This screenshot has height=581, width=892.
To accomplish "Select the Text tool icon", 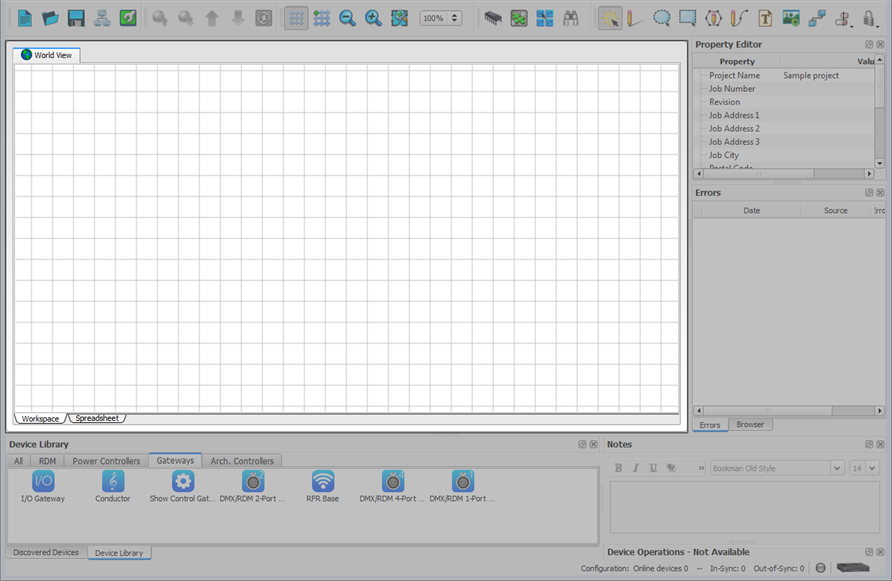I will 765,18.
